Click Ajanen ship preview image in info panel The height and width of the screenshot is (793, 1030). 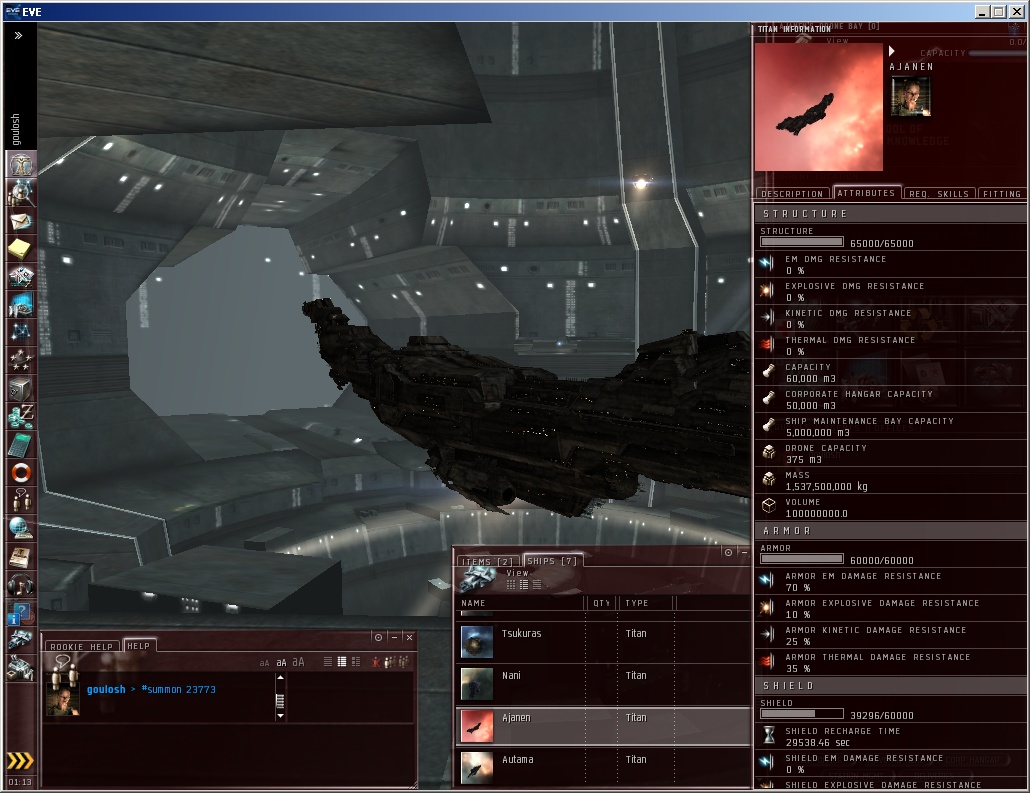click(818, 107)
